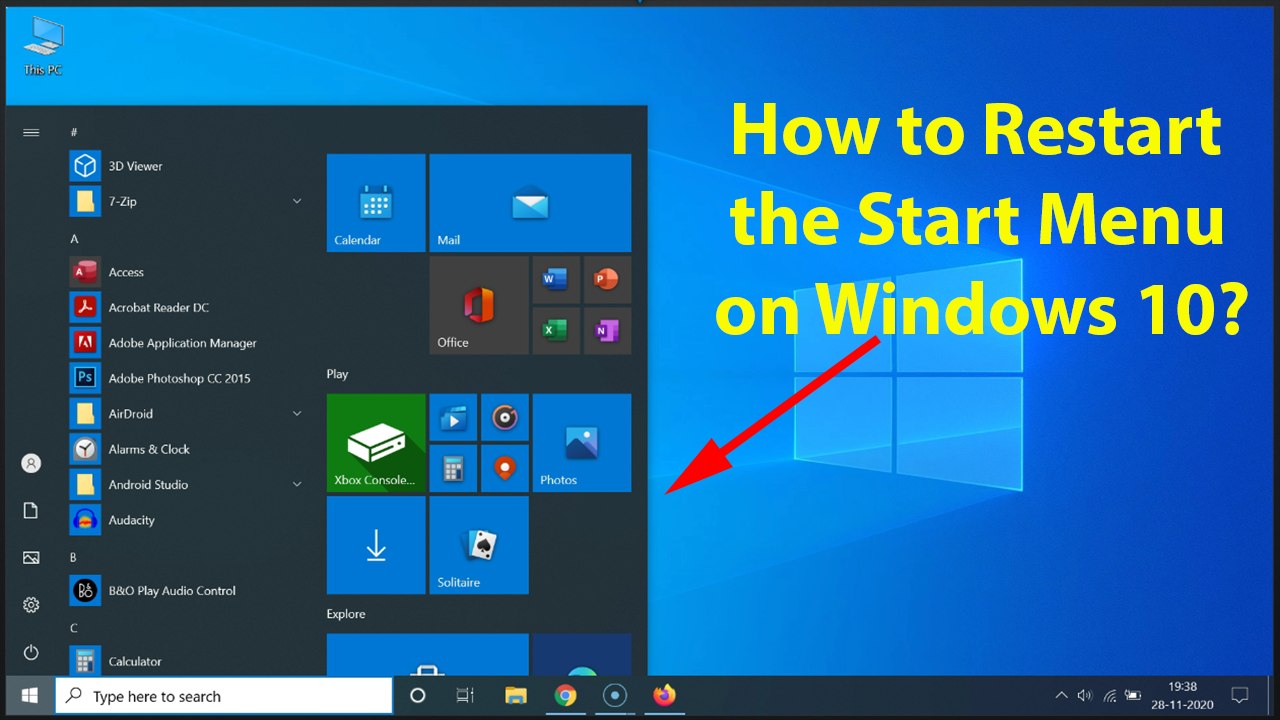Screen dimensions: 1280x720
Task: Open Acrobat Reader DC
Action: pos(186,307)
